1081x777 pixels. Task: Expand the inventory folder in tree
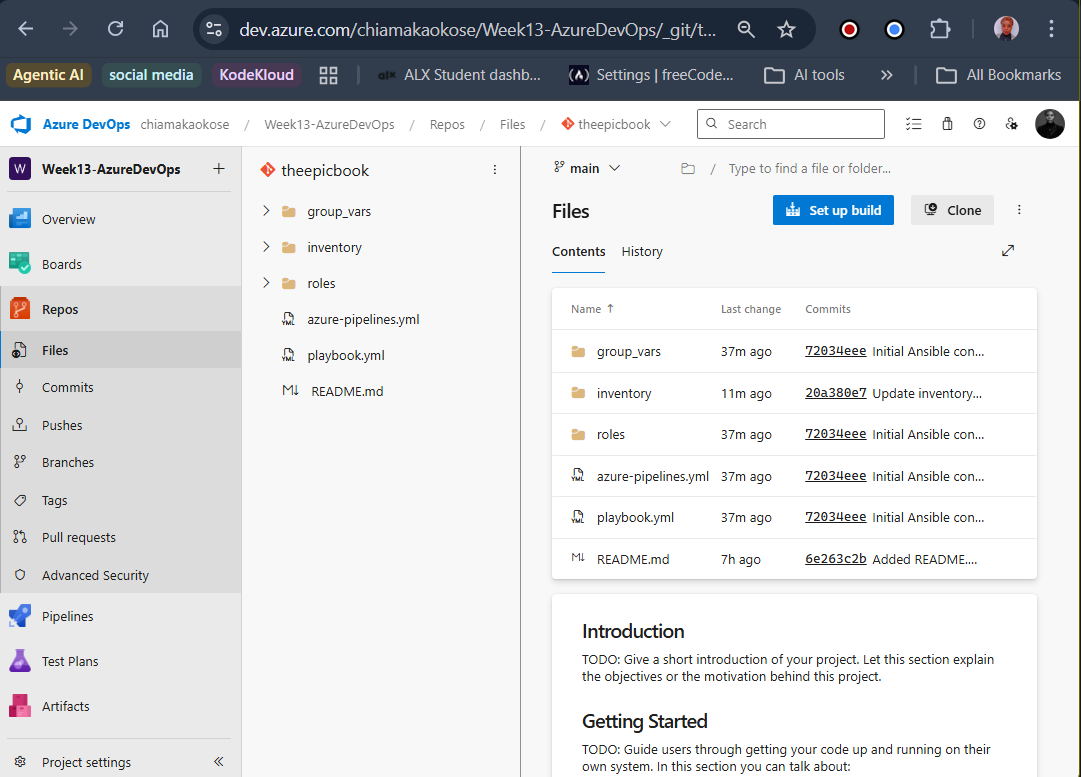point(266,247)
